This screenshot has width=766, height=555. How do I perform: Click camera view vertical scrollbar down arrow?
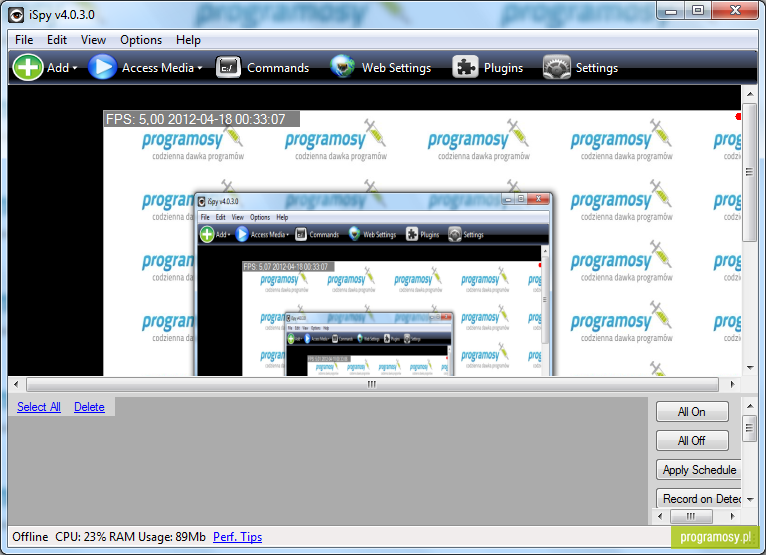750,367
